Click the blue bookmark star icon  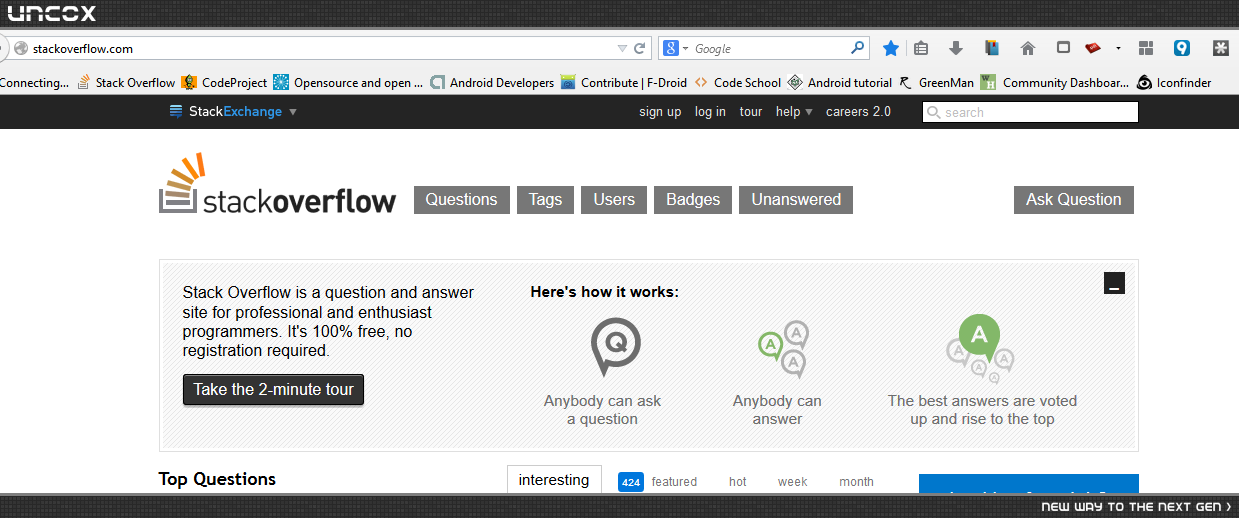click(891, 48)
